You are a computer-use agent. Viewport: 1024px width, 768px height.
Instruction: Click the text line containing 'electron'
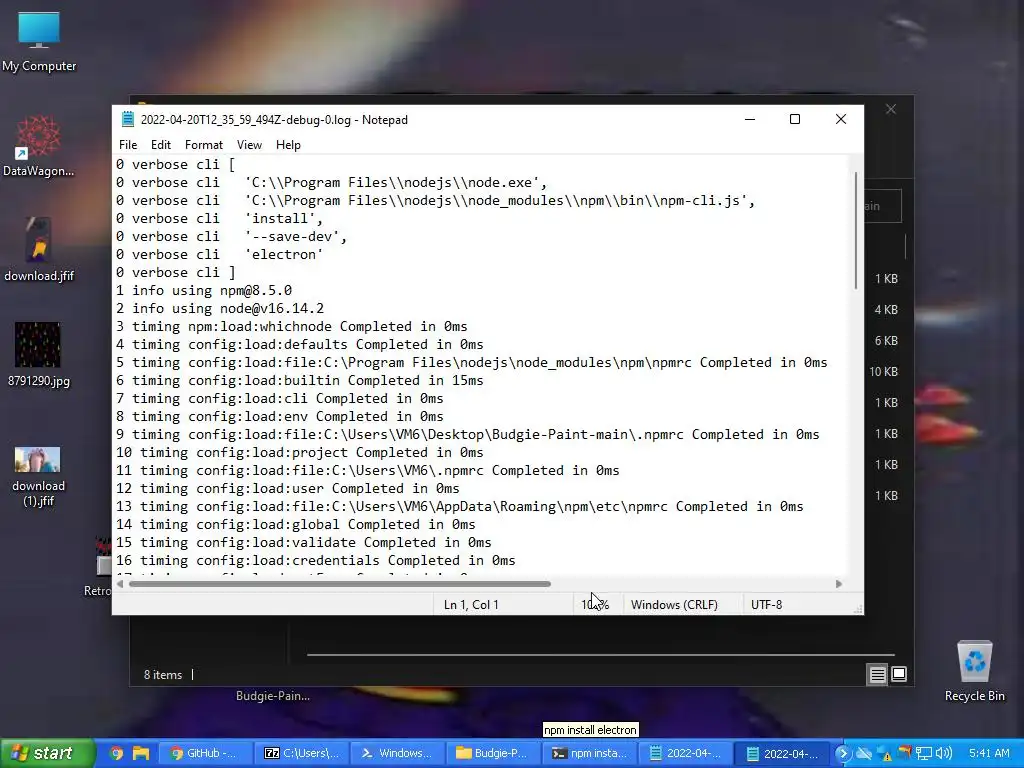coord(219,255)
